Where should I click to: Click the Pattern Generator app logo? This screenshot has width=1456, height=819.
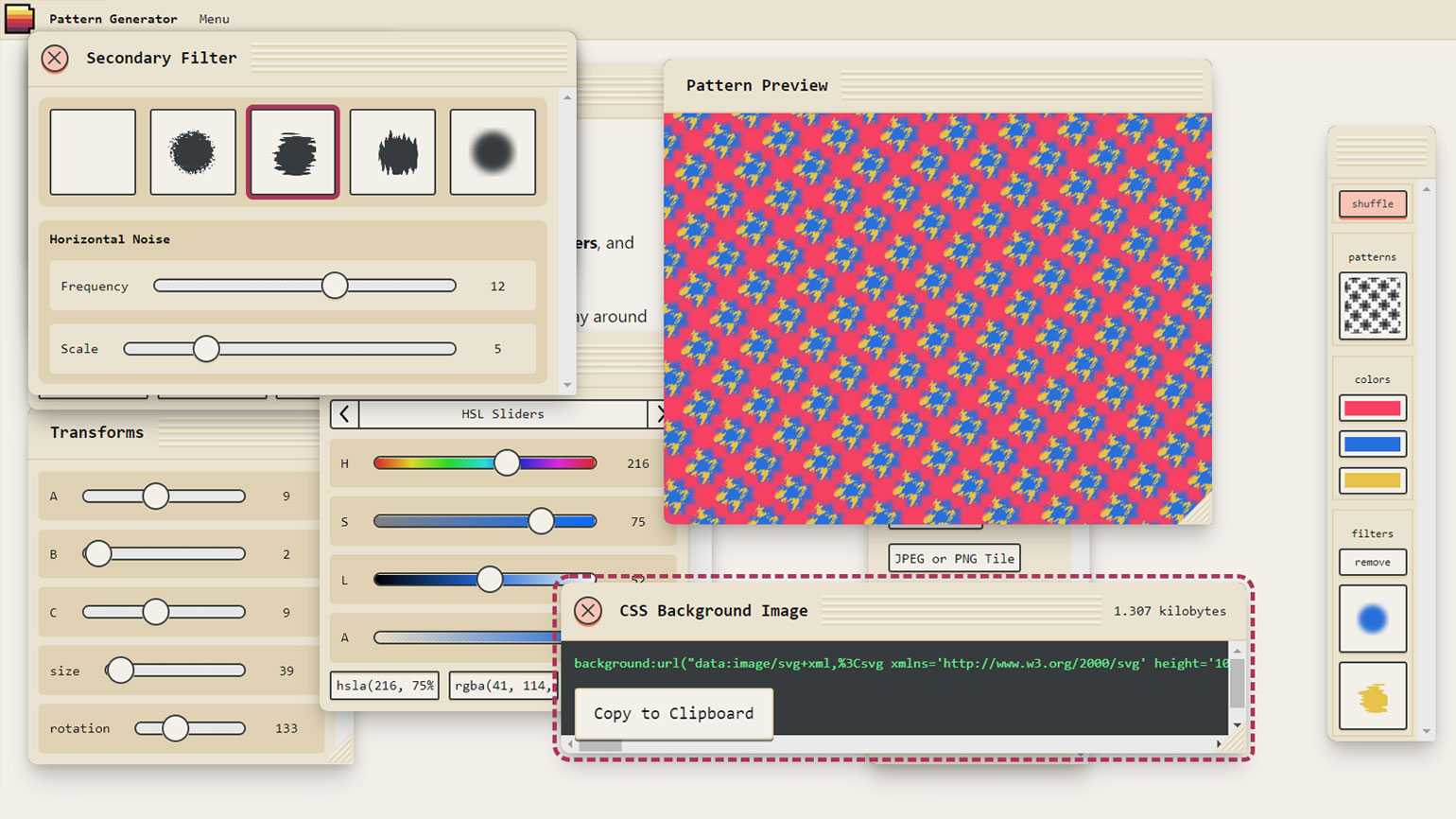pyautogui.click(x=19, y=18)
